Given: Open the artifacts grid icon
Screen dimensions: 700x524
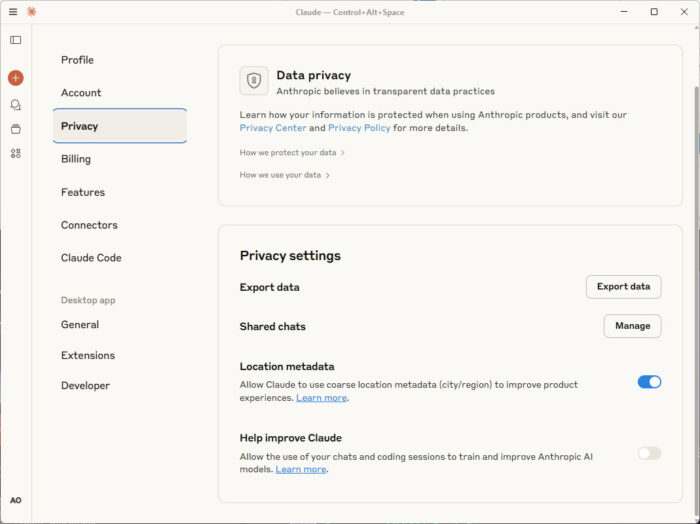Looking at the screenshot, I should click(x=15, y=153).
